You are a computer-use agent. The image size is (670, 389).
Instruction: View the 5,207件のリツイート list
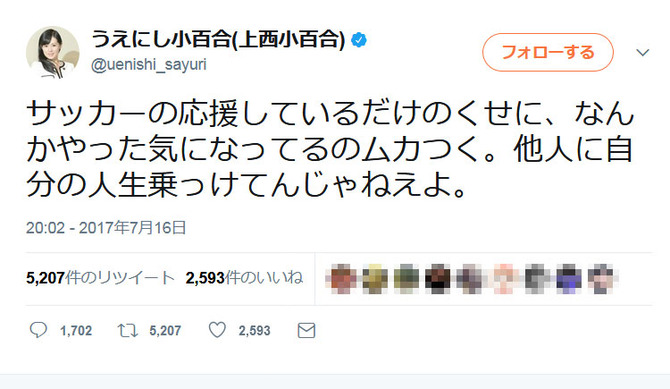click(100, 278)
